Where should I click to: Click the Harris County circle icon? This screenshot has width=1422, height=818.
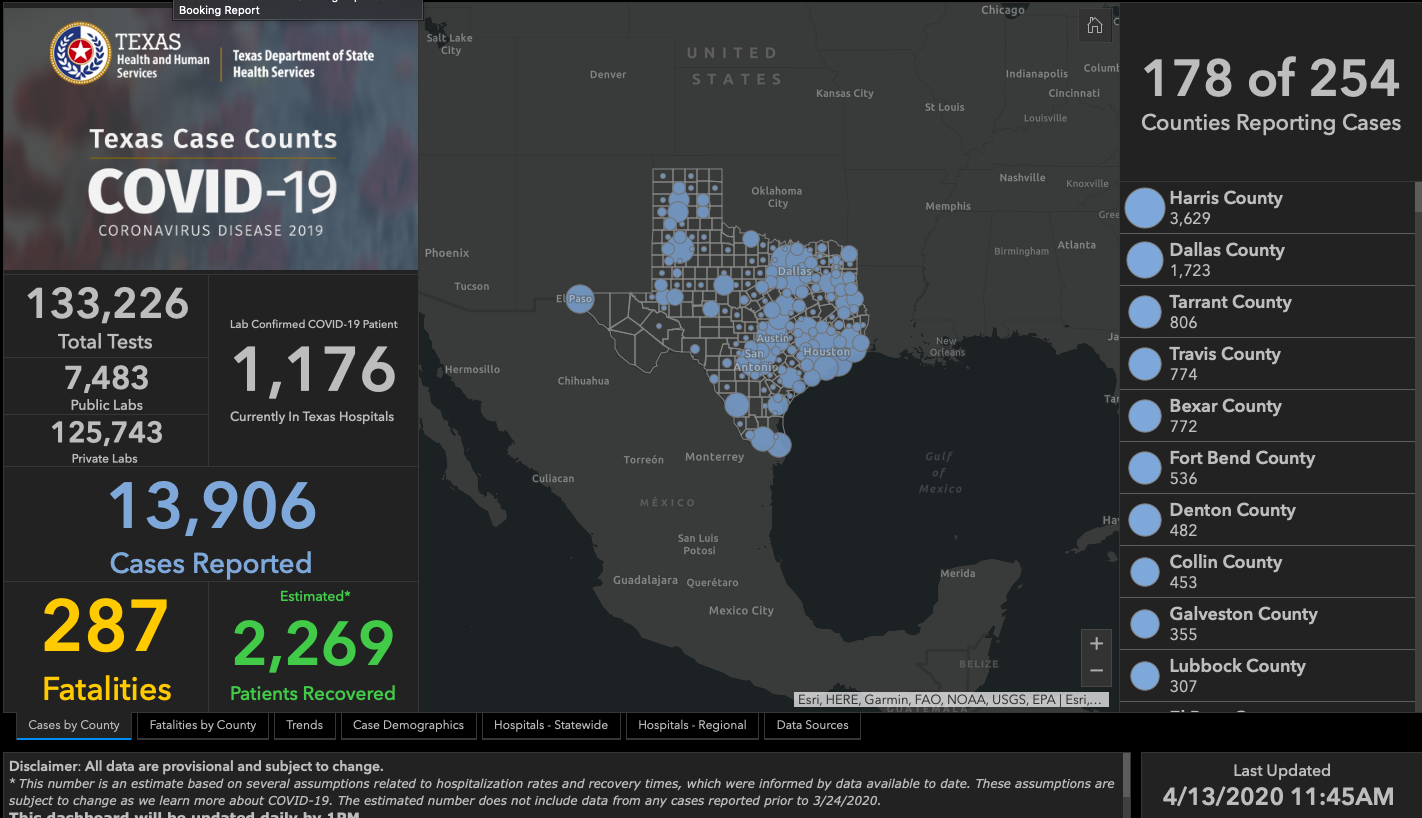[x=1144, y=208]
